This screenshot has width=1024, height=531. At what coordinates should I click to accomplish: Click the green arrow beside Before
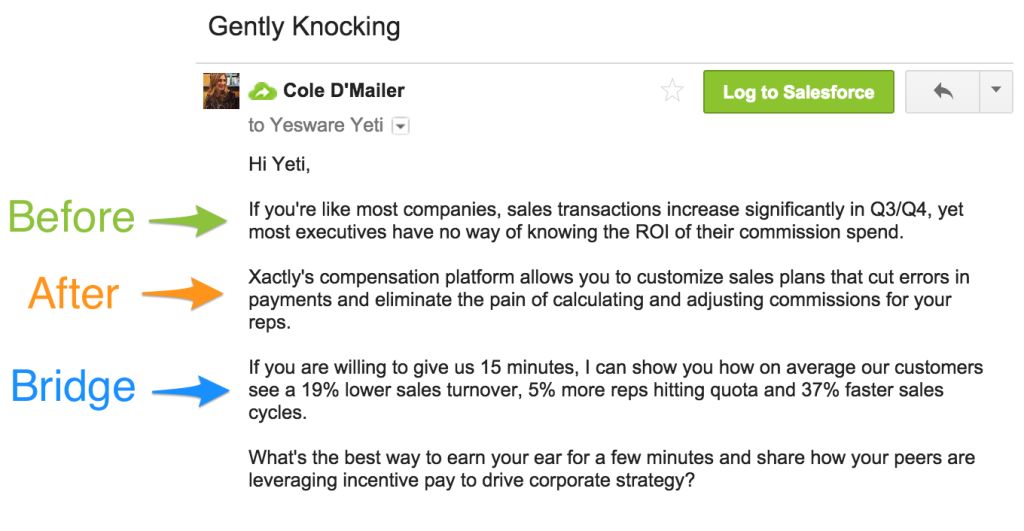[189, 221]
